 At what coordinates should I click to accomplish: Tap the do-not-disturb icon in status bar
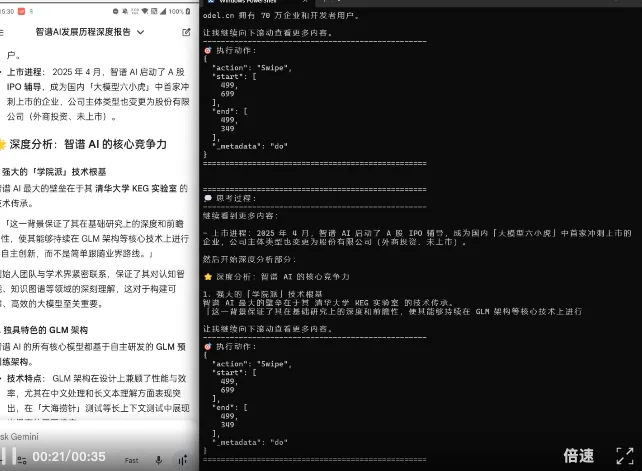[x=115, y=11]
